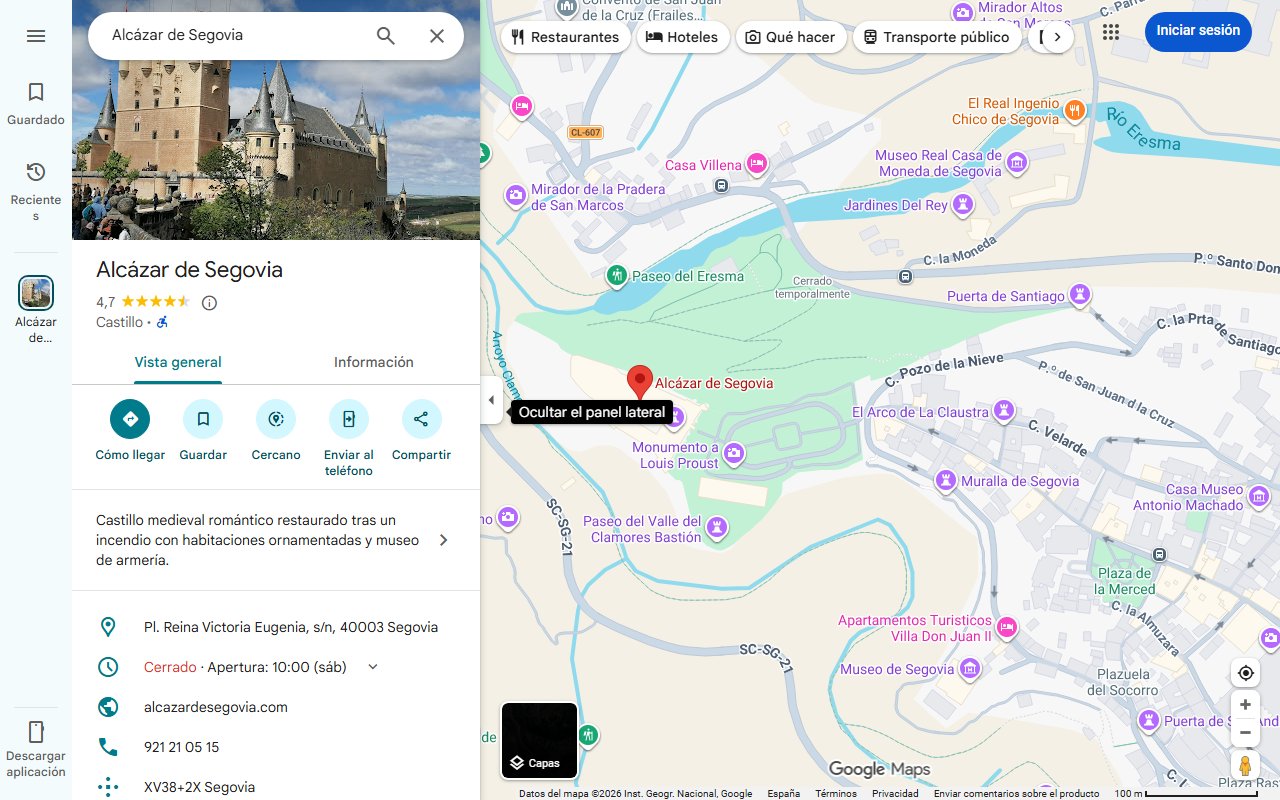Viewport: 1280px width, 800px height.
Task: Search nearby with the Cercano icon
Action: click(x=275, y=419)
